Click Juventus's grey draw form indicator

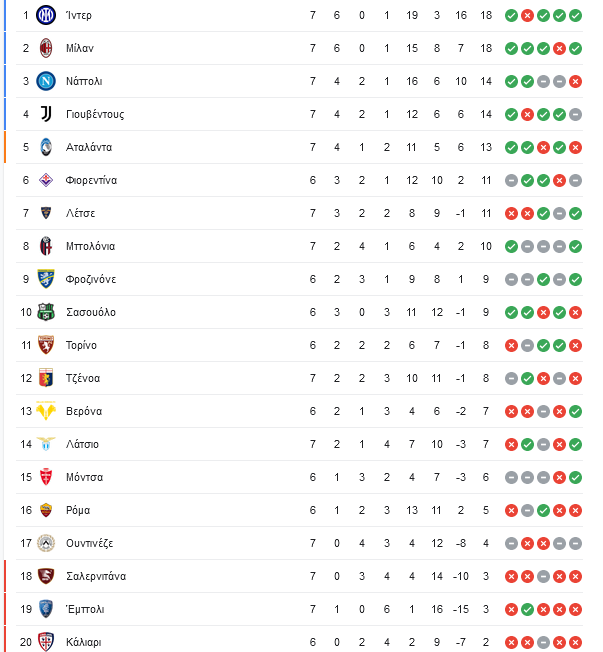[576, 114]
